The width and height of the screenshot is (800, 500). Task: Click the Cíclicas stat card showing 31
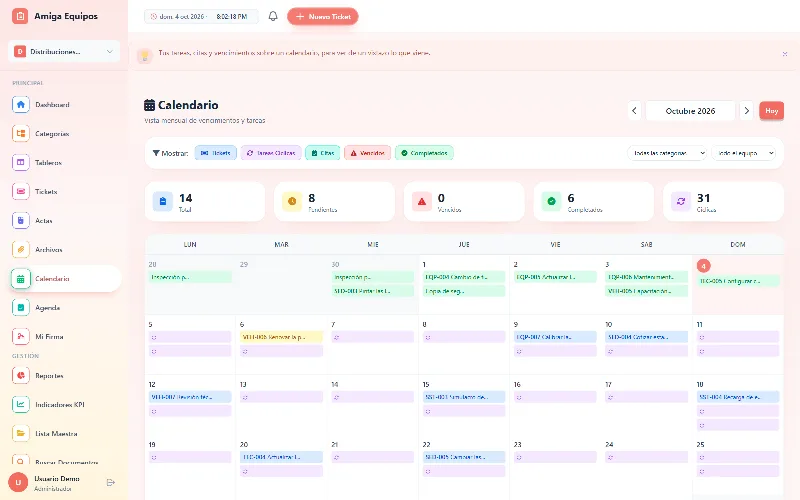click(x=723, y=202)
